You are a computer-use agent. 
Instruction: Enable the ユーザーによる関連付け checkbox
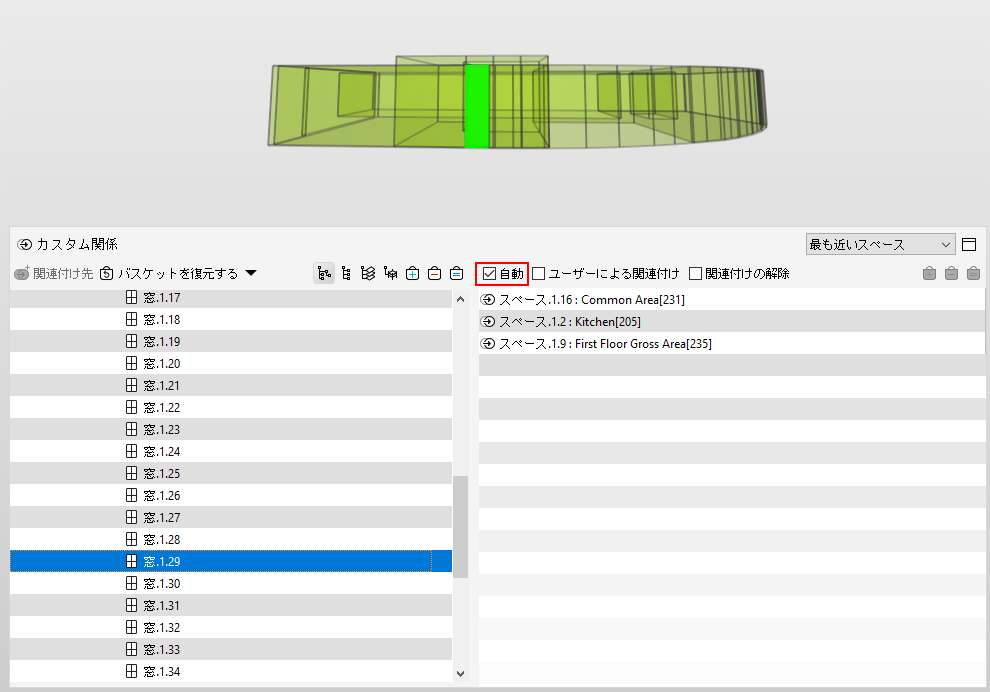coord(539,273)
